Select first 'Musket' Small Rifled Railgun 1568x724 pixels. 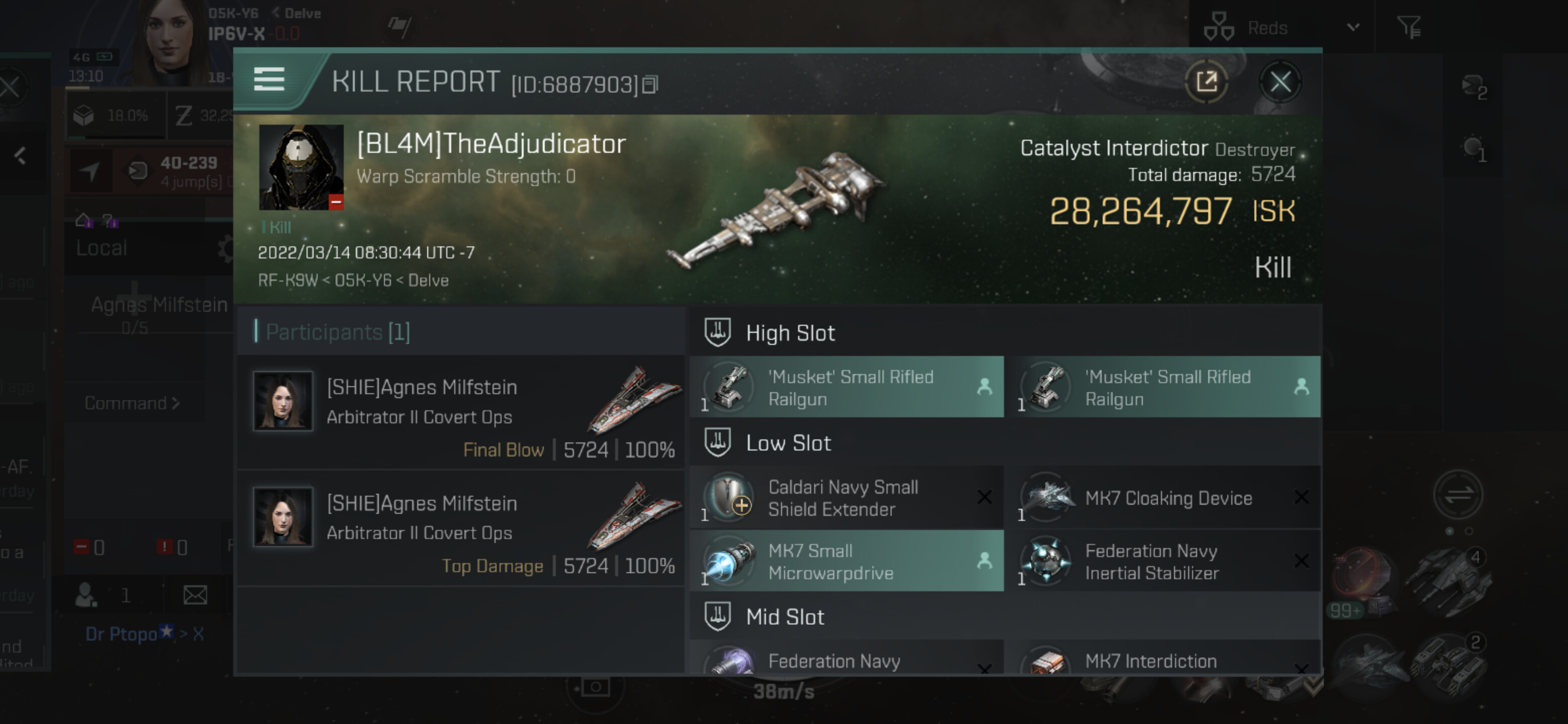[x=846, y=387]
